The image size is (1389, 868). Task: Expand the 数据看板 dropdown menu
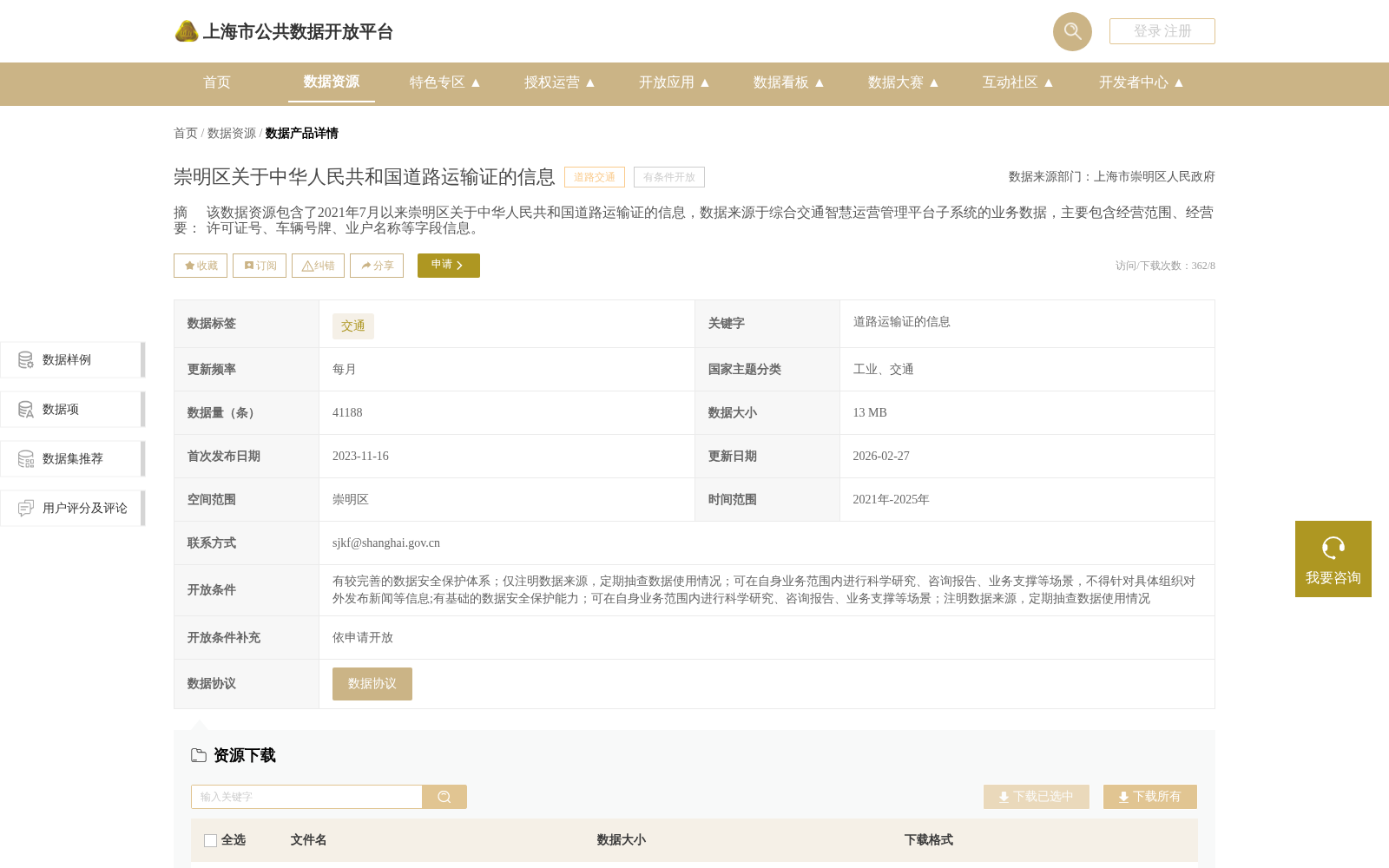coord(788,82)
